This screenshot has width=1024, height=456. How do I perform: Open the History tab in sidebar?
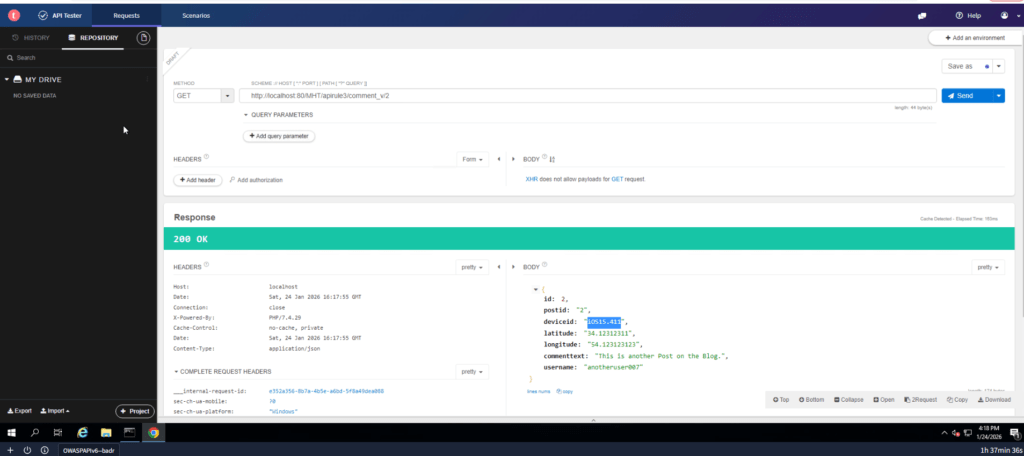point(31,38)
